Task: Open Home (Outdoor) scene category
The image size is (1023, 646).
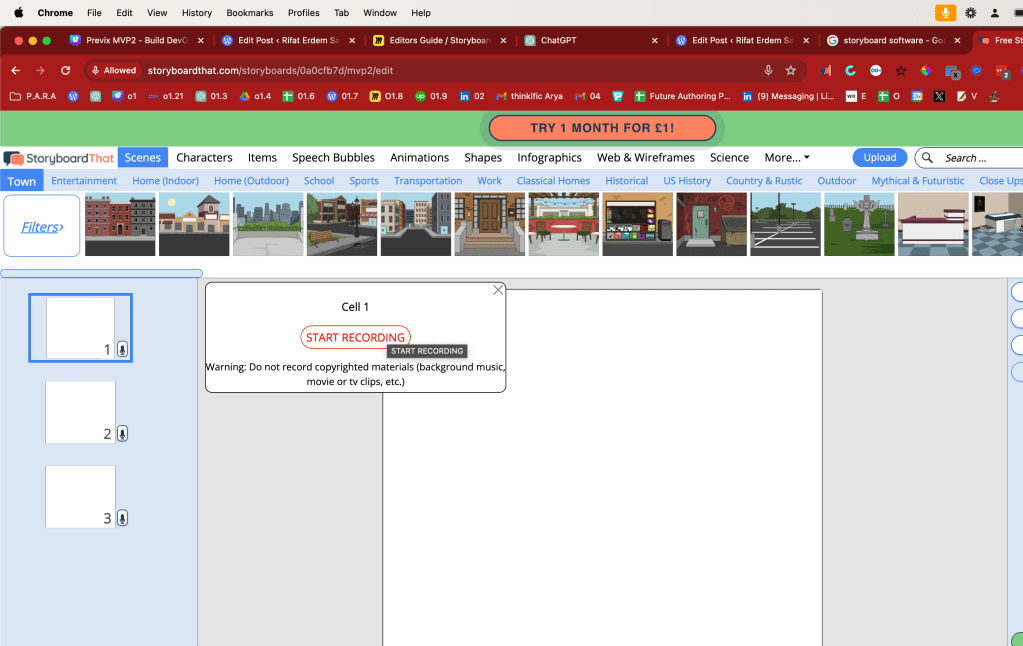Action: [x=251, y=181]
